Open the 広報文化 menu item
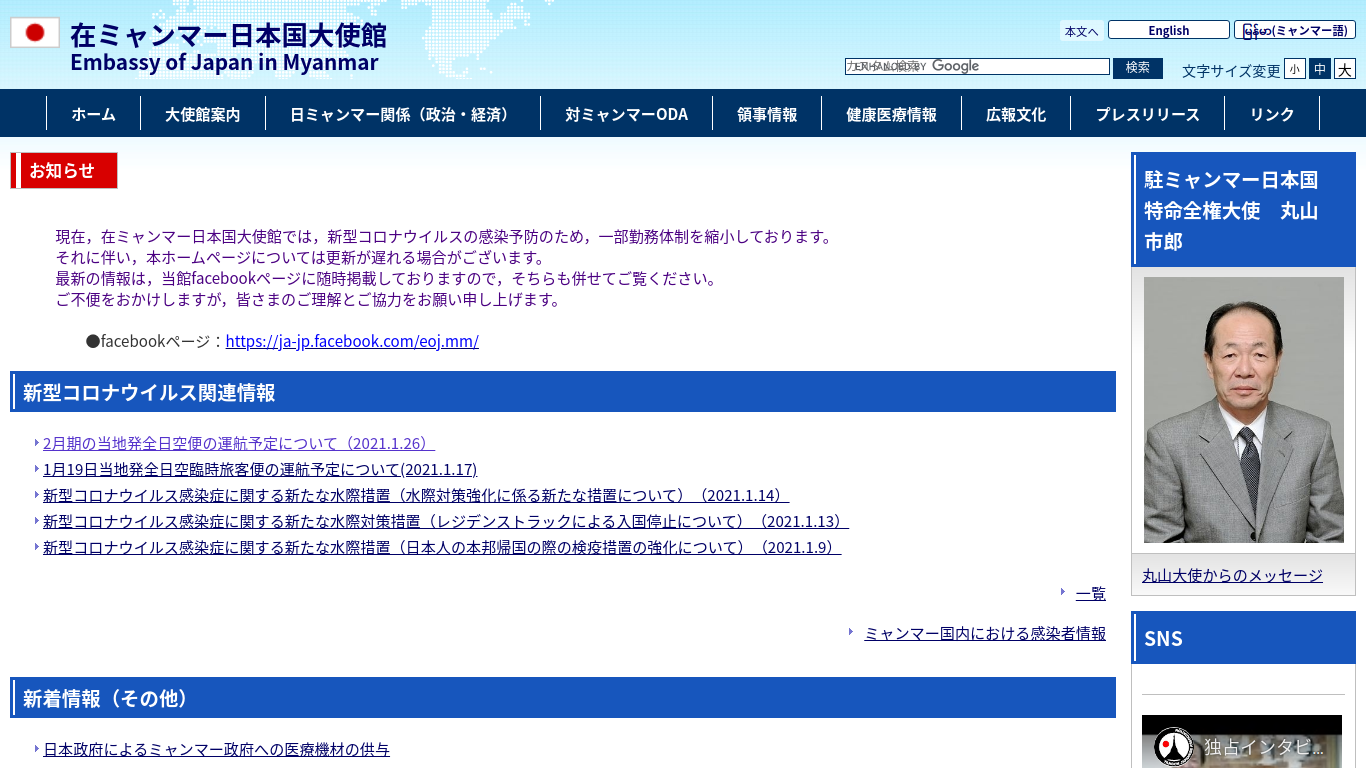Viewport: 1366px width, 768px height. click(x=1016, y=114)
